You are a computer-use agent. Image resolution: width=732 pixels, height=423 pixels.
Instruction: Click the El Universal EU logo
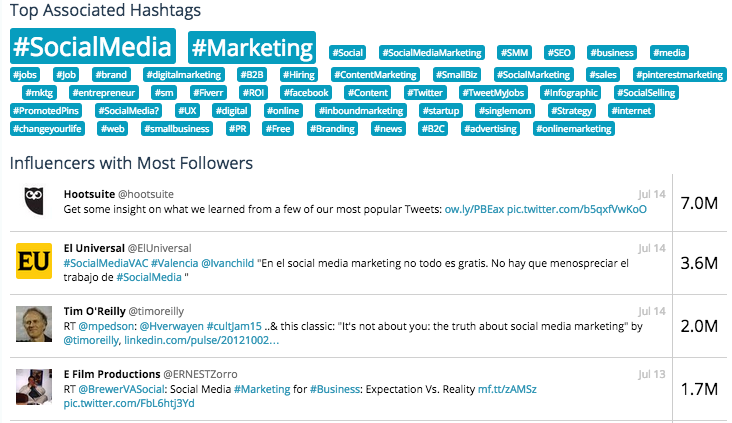[33, 262]
